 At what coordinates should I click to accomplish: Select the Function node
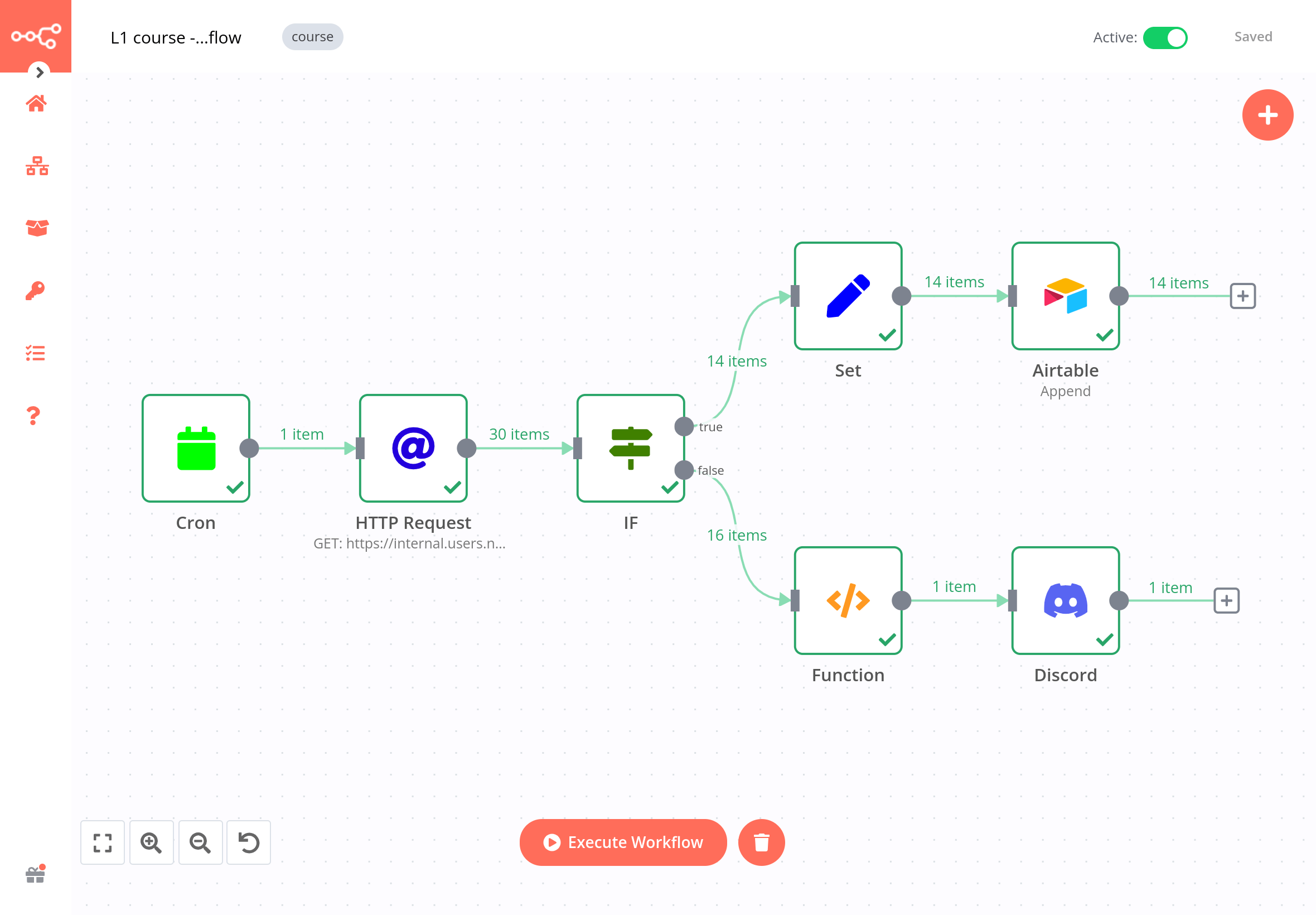tap(848, 601)
